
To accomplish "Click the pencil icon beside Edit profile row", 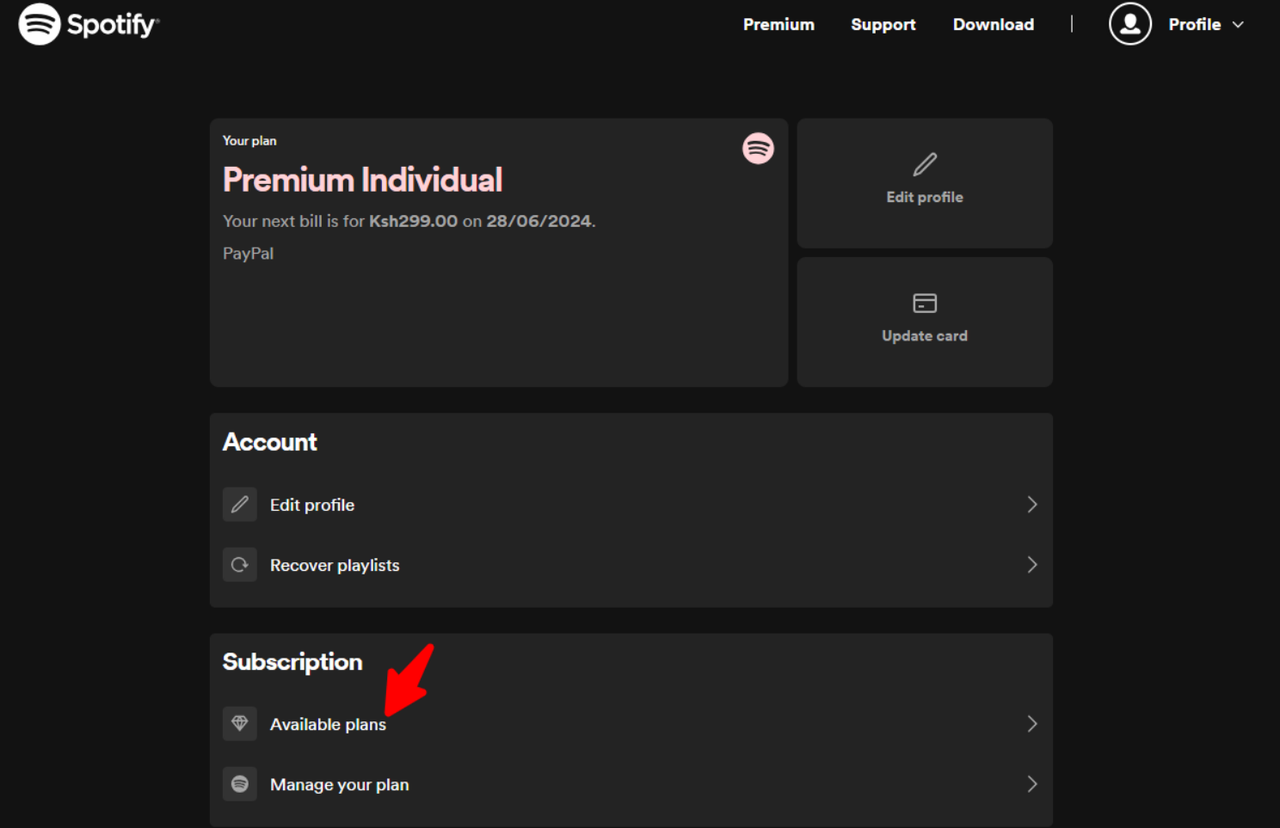I will pos(239,504).
